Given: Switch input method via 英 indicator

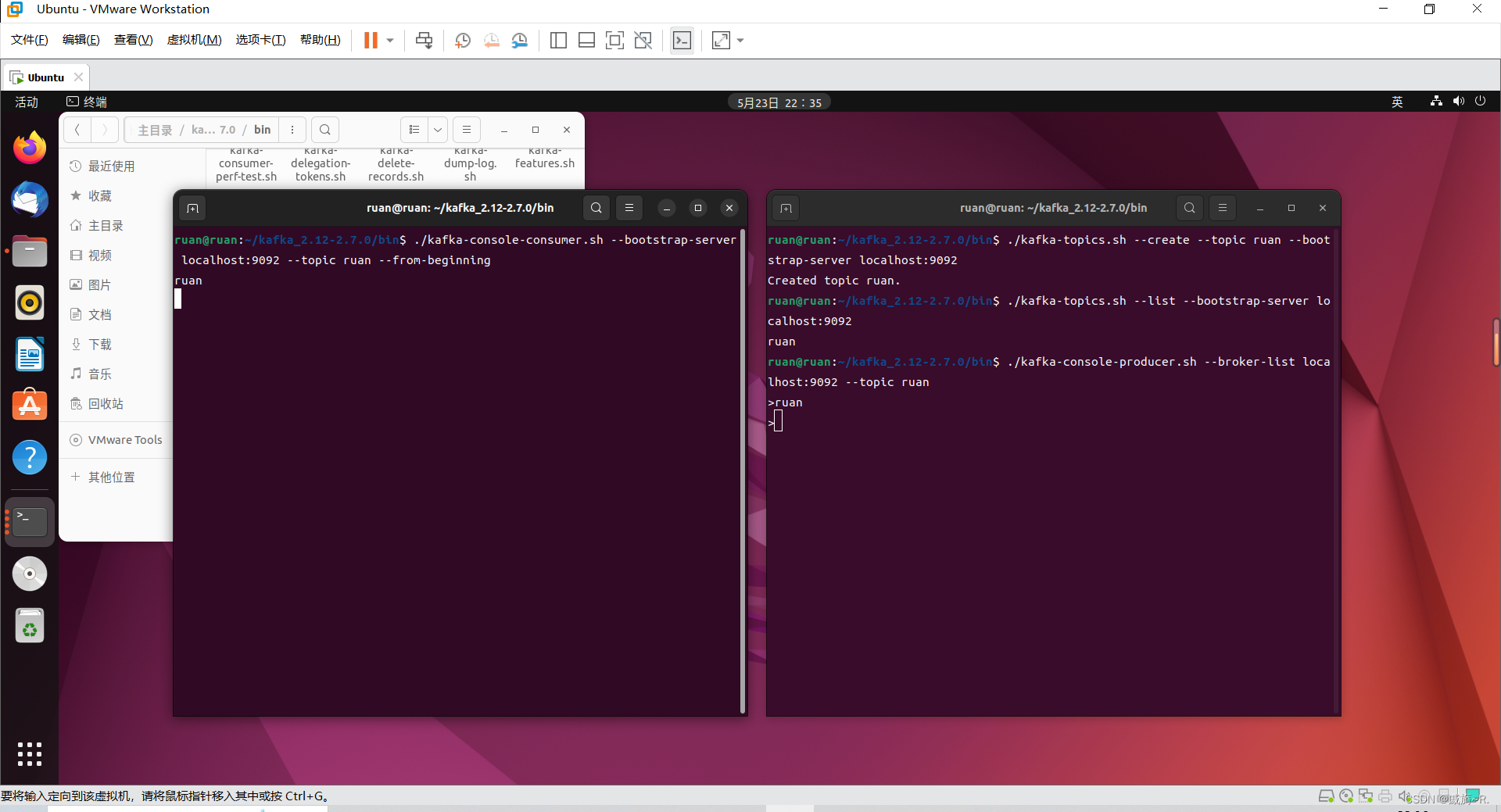Looking at the screenshot, I should click(x=1397, y=102).
